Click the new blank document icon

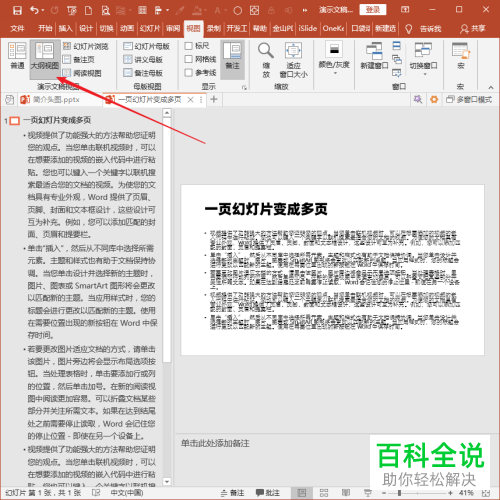coord(88,10)
